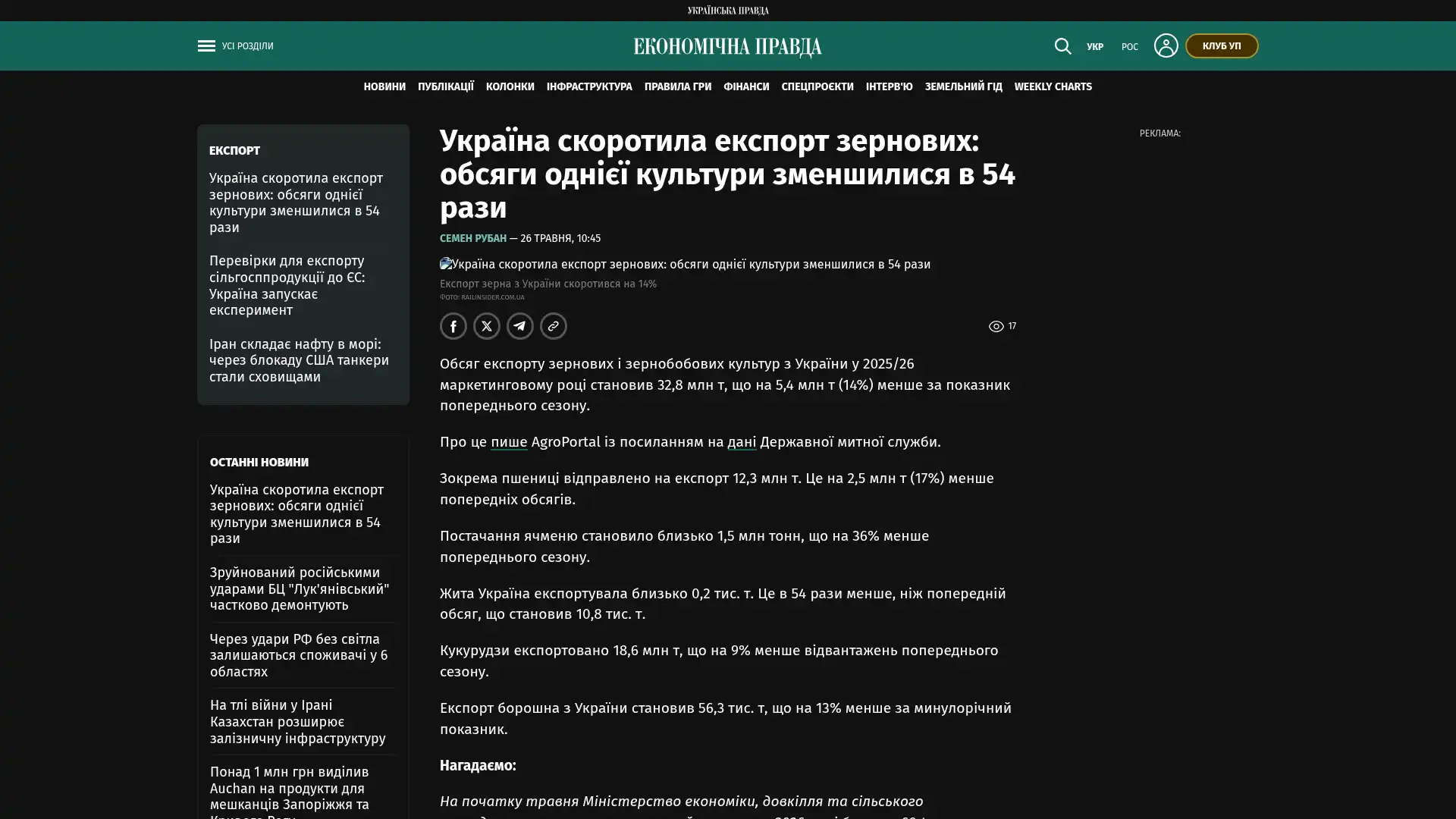Viewport: 1456px width, 819px height.
Task: Share article on X (Twitter)
Action: tap(487, 326)
